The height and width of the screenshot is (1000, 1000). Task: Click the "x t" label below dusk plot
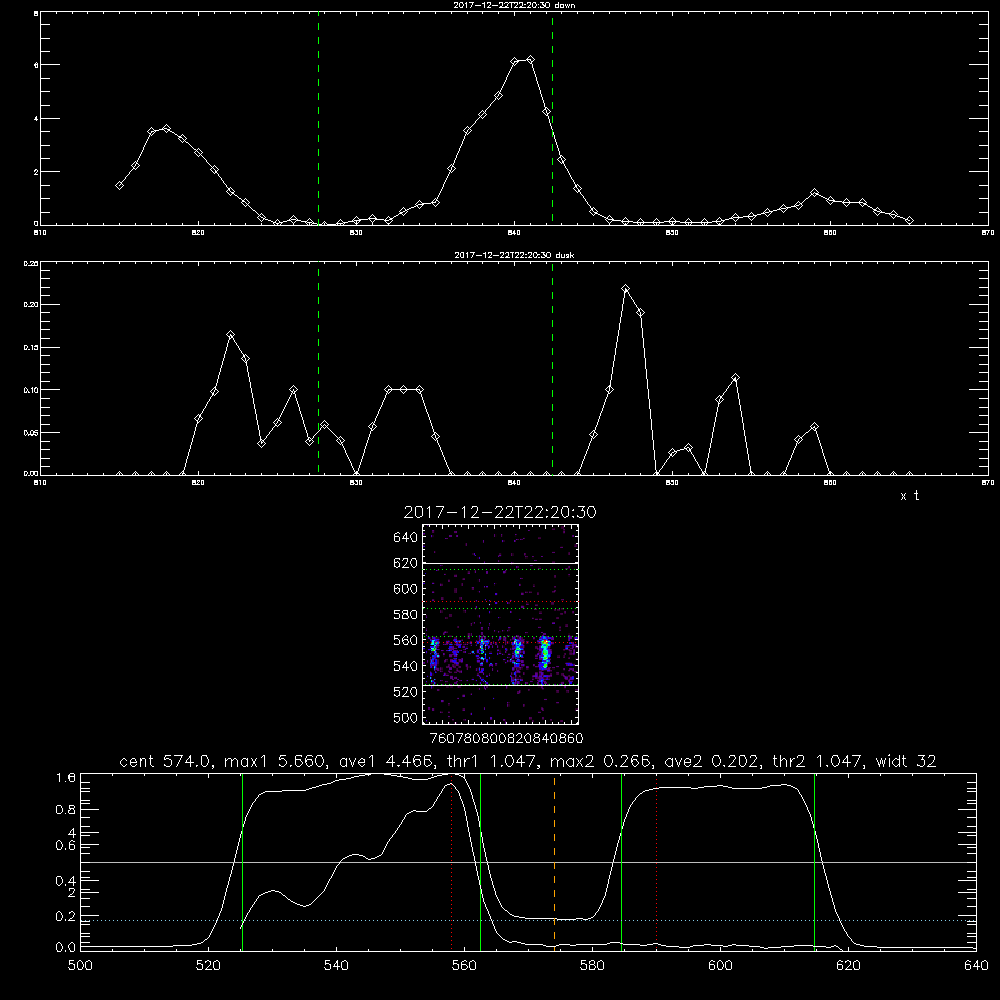pos(909,496)
